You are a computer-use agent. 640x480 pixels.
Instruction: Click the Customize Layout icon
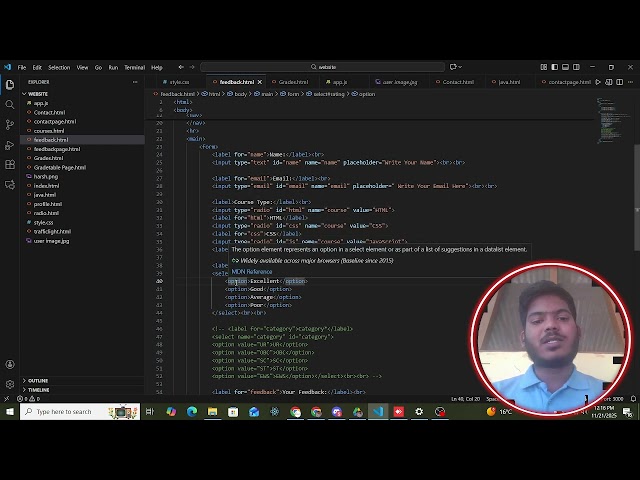tap(544, 67)
